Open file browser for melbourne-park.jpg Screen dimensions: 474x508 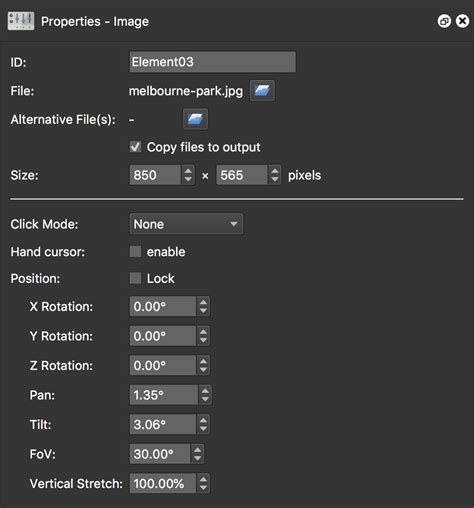(262, 90)
